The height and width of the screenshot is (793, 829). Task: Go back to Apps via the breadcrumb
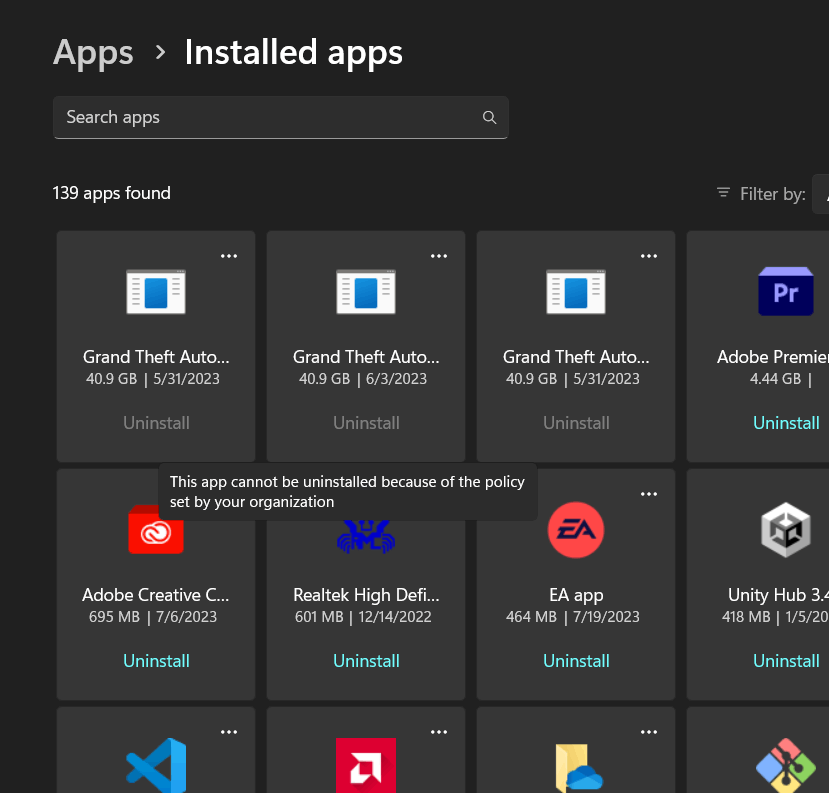[93, 52]
